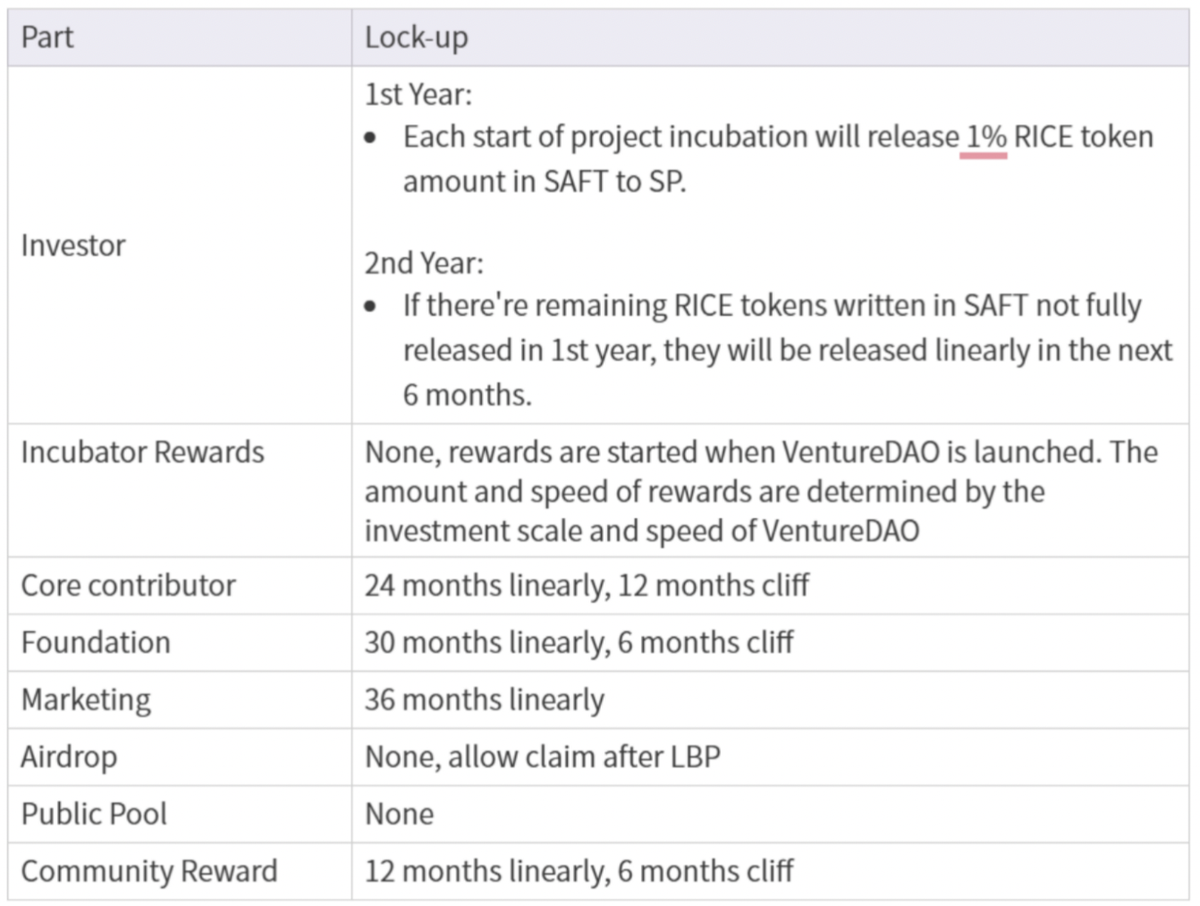The width and height of the screenshot is (1200, 906).
Task: Select the "Incubator Rewards" cell
Action: pos(142,452)
